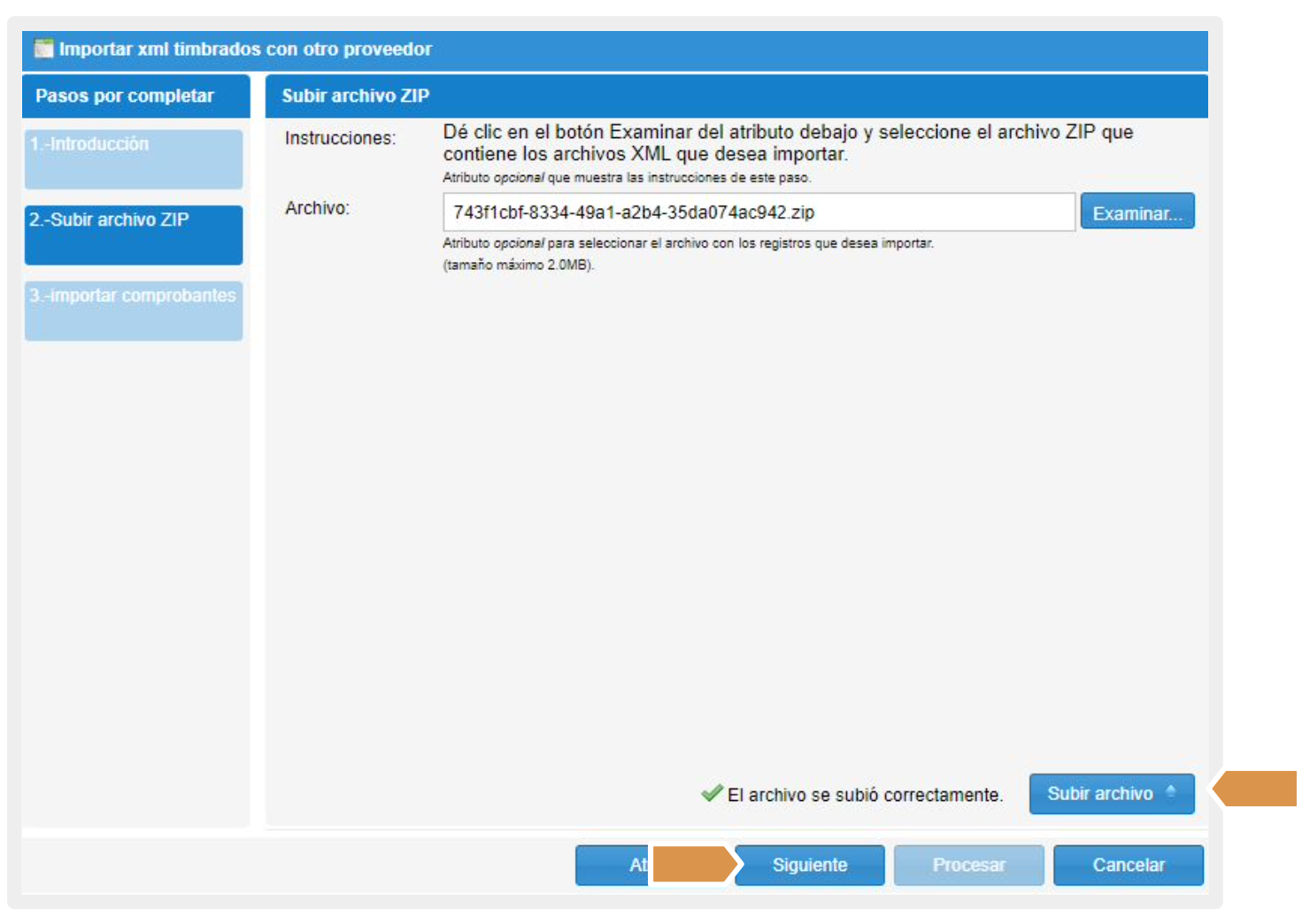
Task: Click the Pasos por completar header
Action: coord(125,96)
